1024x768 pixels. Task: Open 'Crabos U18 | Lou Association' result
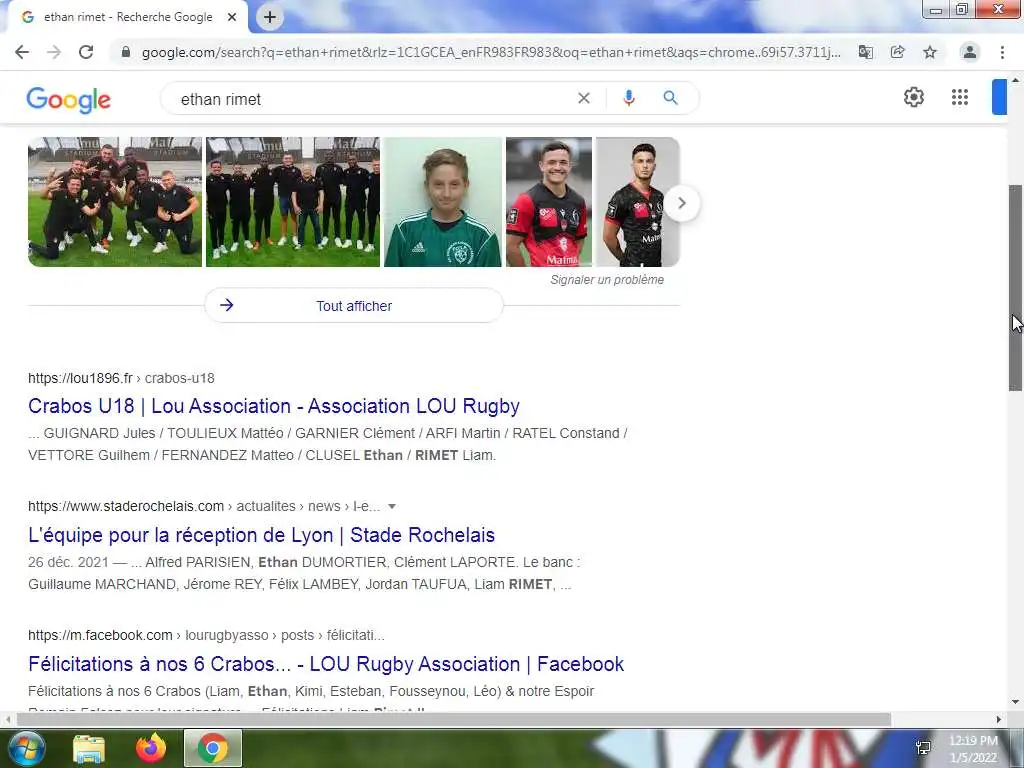(274, 406)
